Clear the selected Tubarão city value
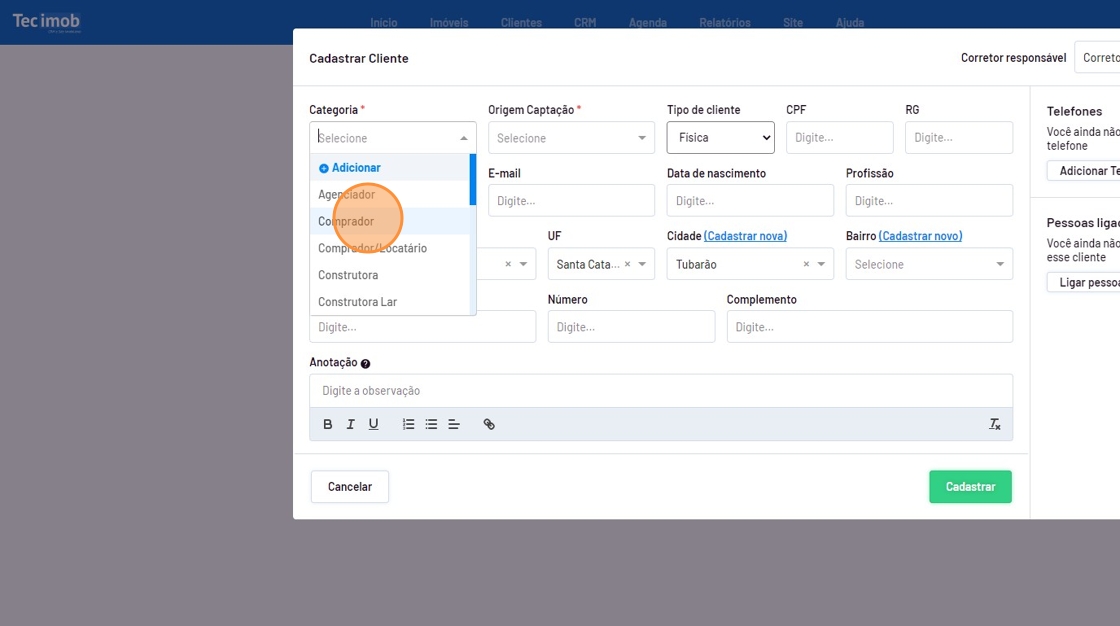This screenshot has height=626, width=1120. (x=807, y=265)
